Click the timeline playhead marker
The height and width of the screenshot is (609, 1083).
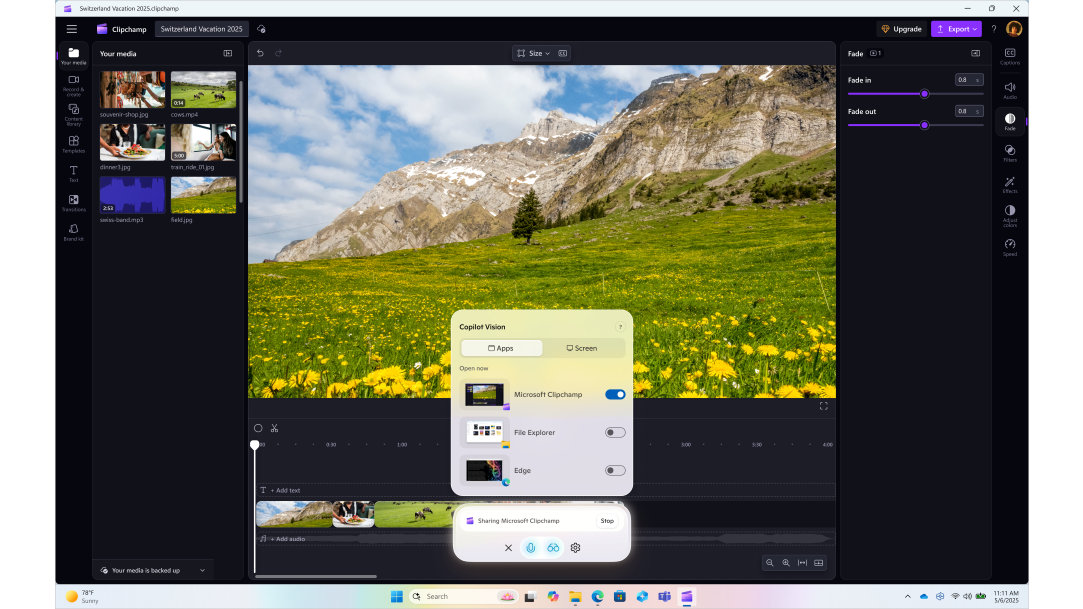pos(255,445)
